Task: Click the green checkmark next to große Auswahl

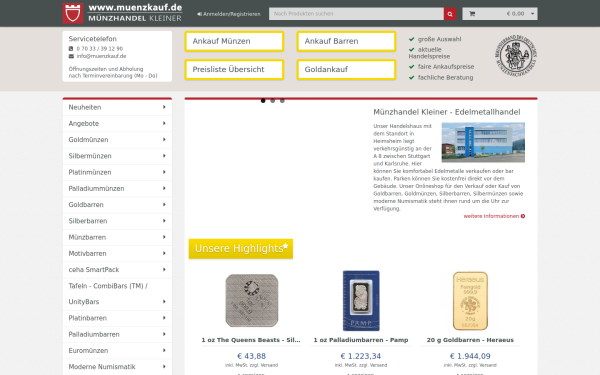Action: [412, 39]
